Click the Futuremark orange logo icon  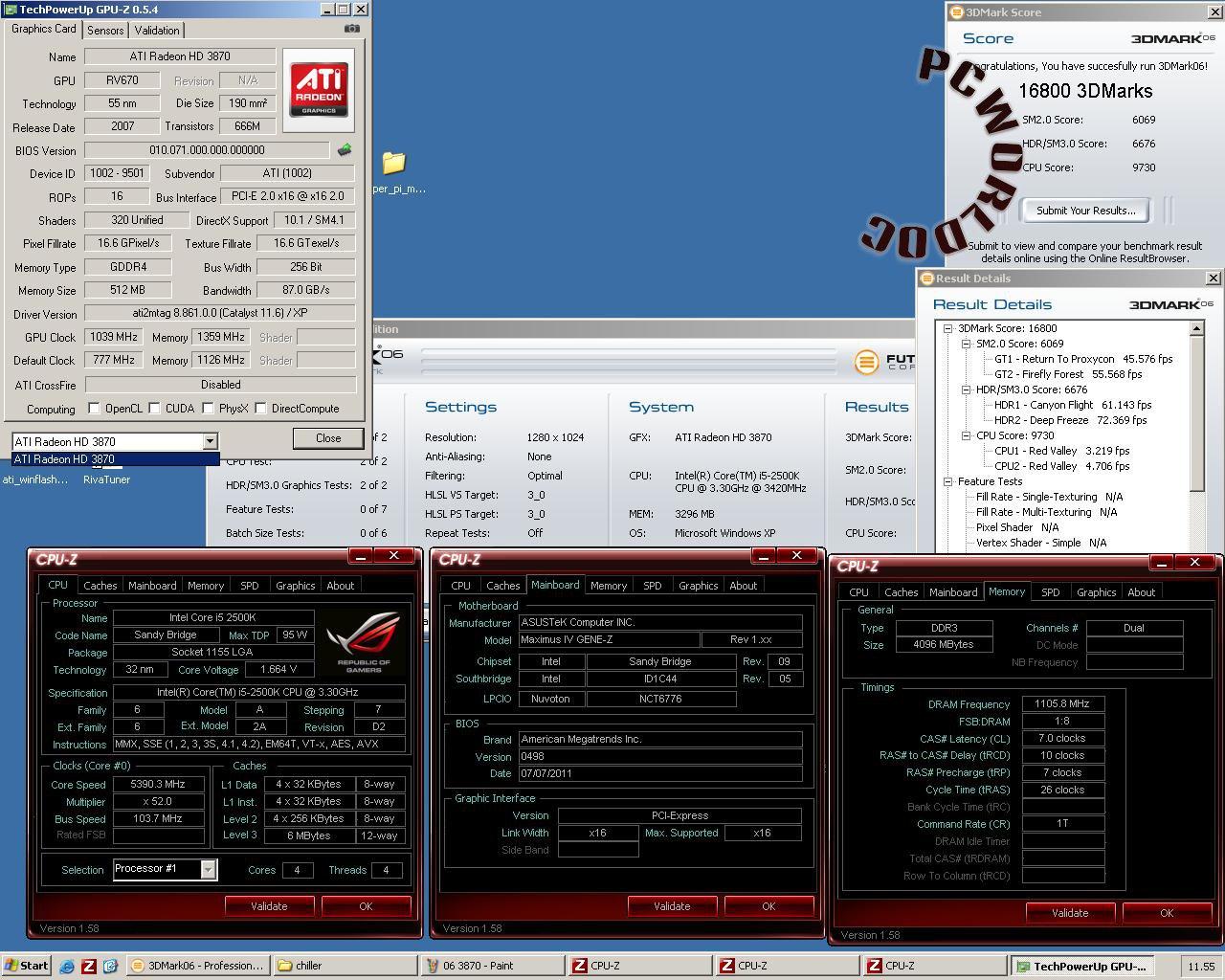click(x=866, y=362)
